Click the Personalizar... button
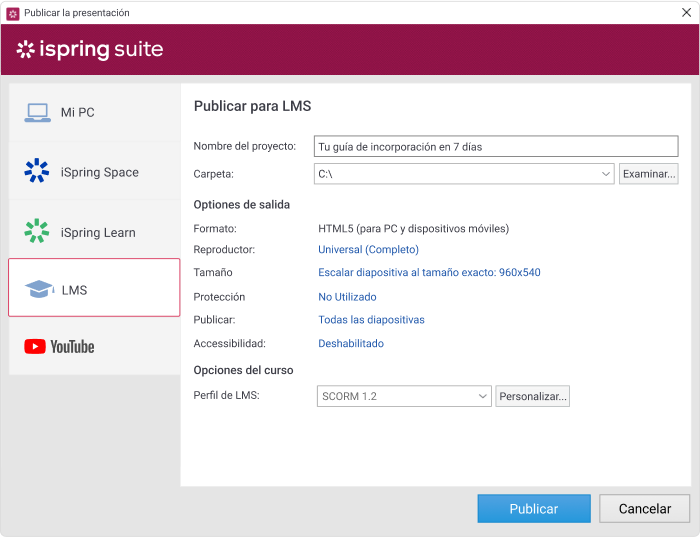The height and width of the screenshot is (537, 700). (x=532, y=396)
